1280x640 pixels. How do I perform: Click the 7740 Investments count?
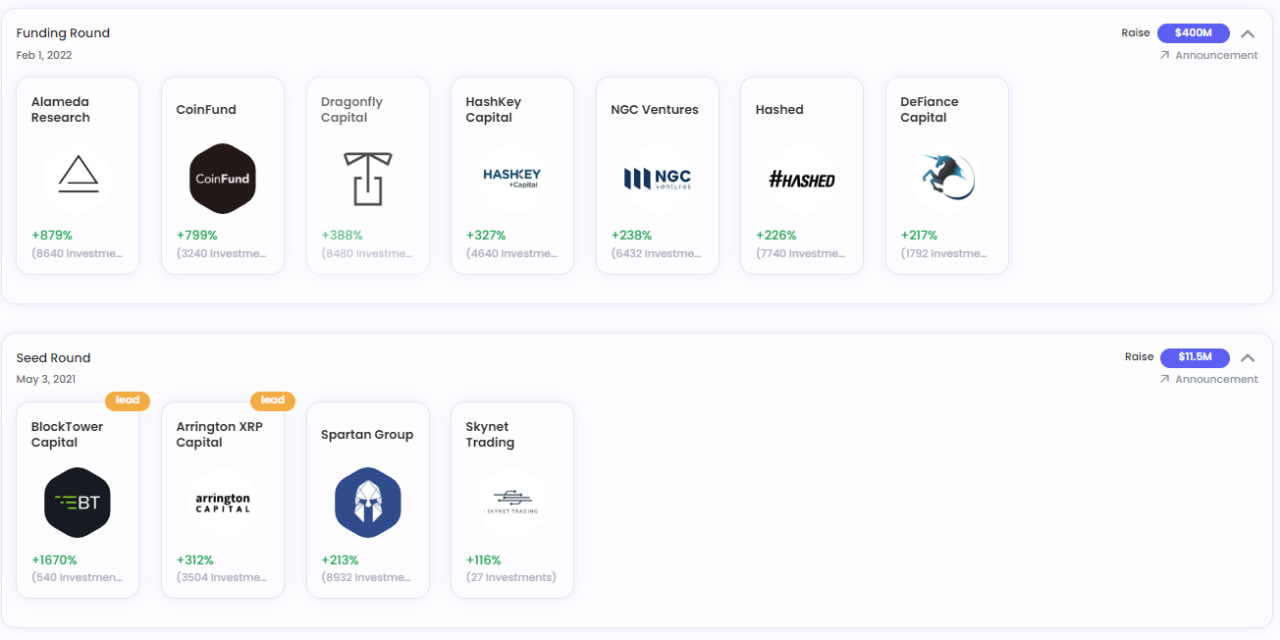tap(801, 254)
